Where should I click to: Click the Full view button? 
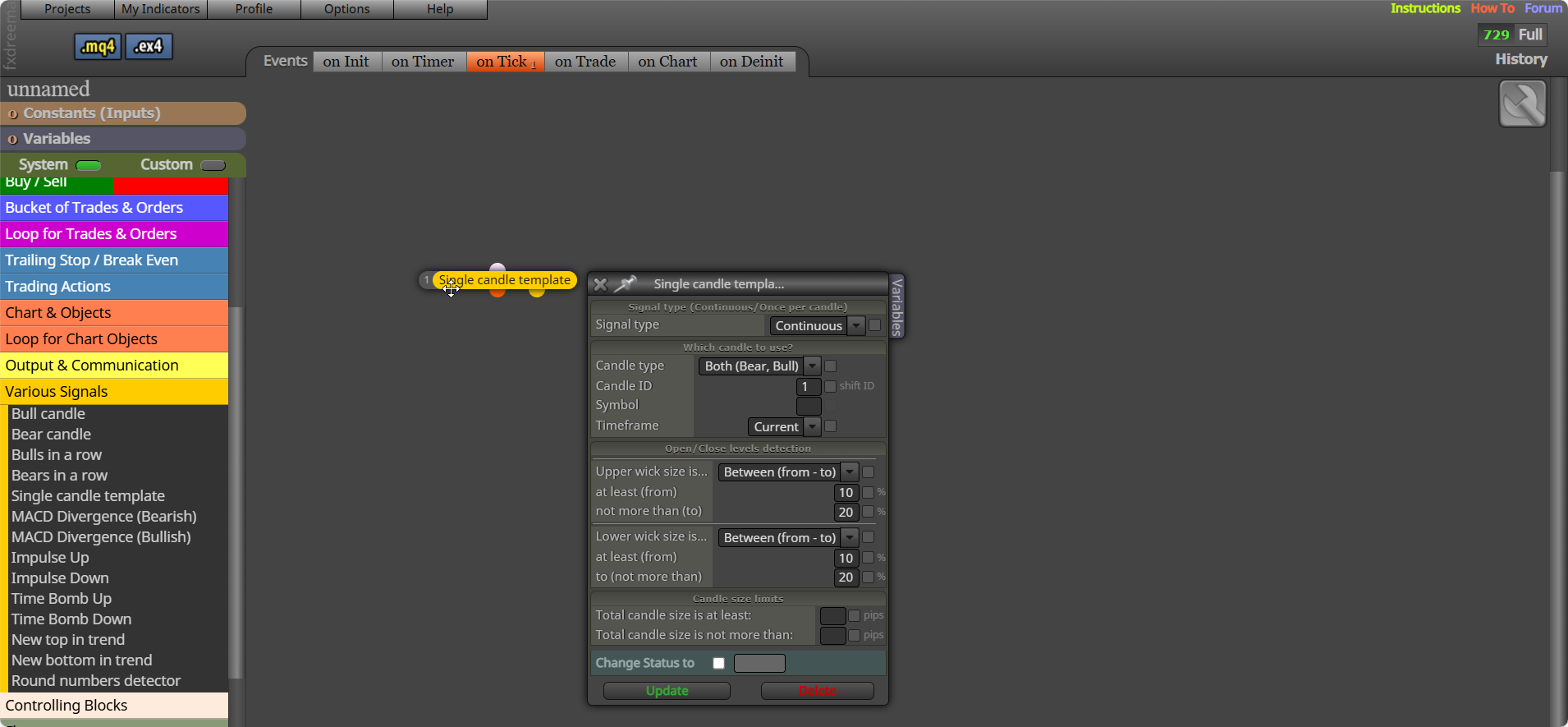click(x=1530, y=35)
